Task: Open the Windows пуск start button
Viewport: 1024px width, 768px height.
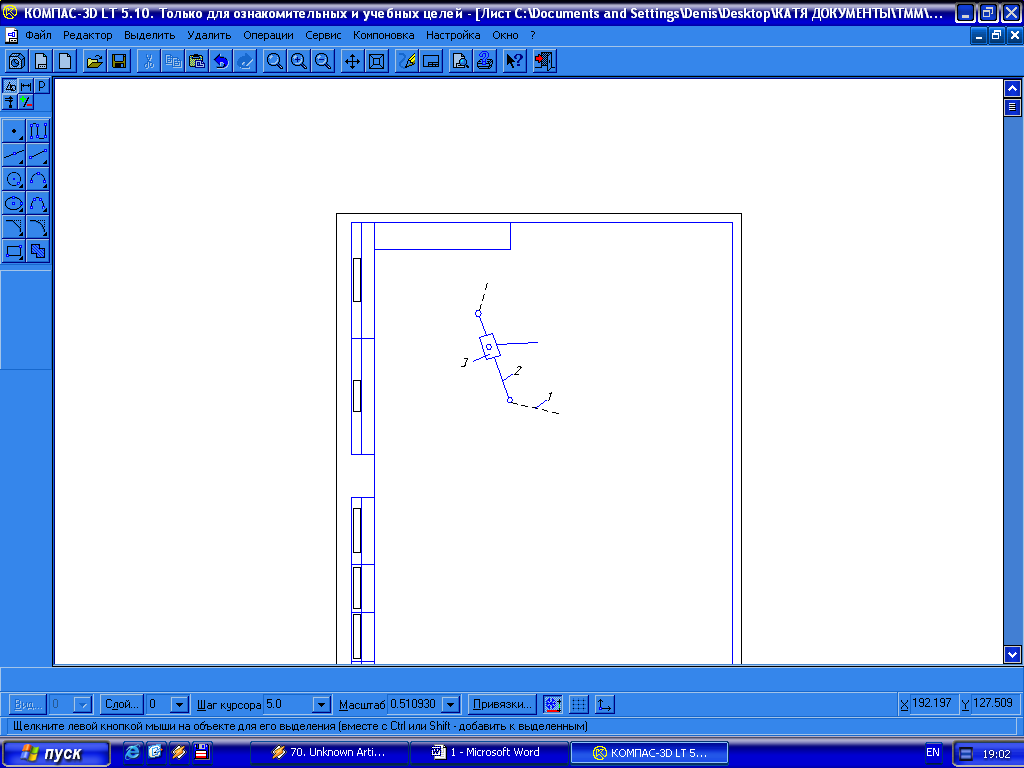Action: pyautogui.click(x=56, y=753)
